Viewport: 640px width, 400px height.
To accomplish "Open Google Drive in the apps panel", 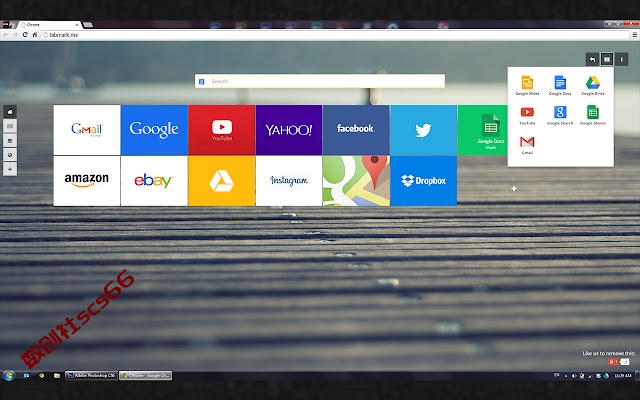I will (593, 85).
